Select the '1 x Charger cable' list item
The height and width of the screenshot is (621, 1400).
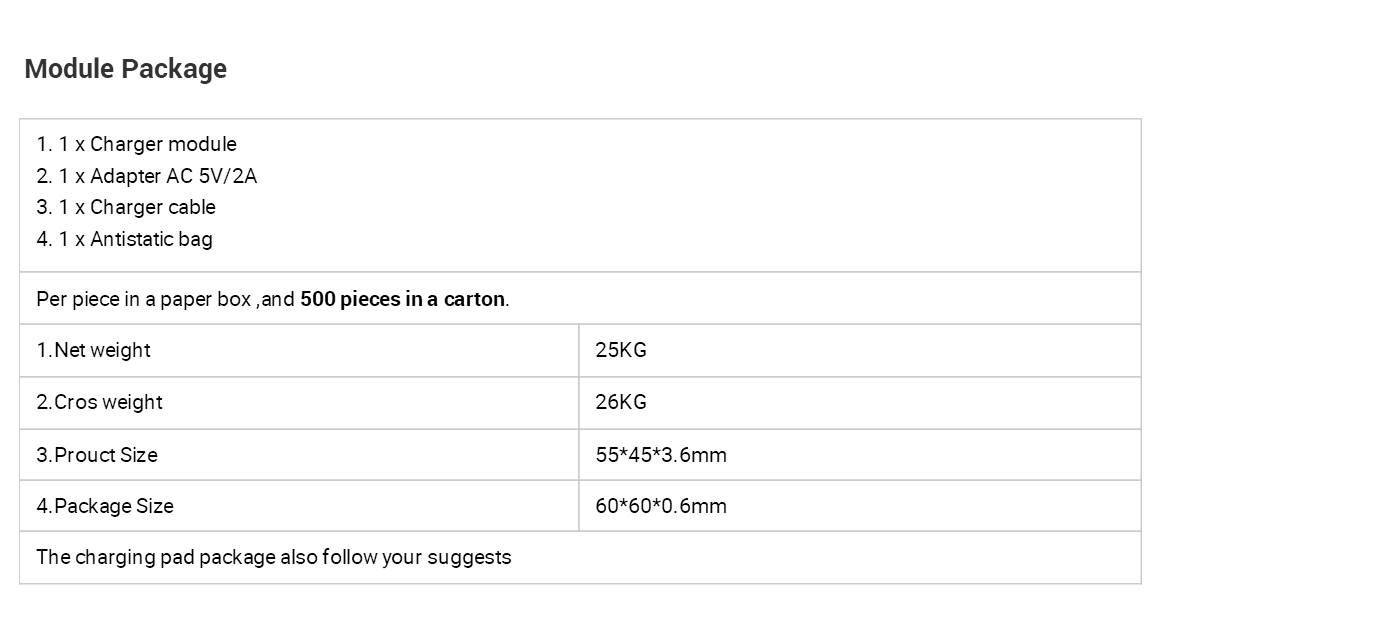click(x=137, y=207)
